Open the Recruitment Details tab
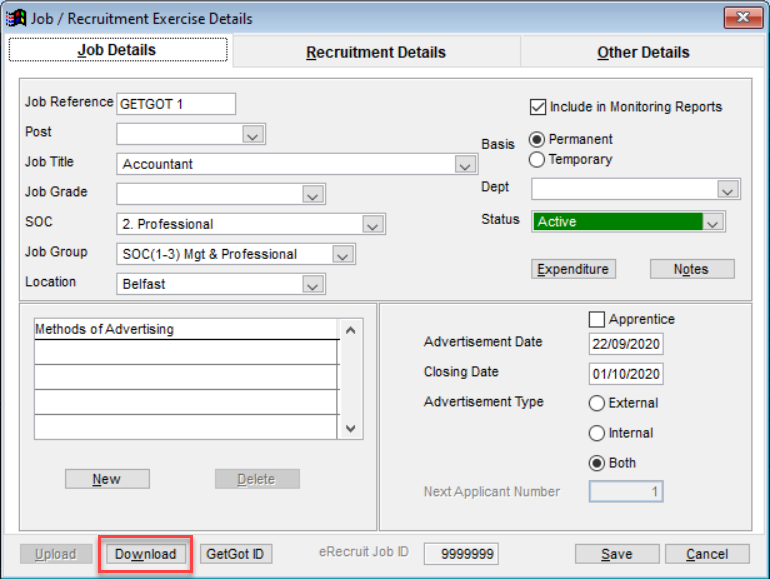Image resolution: width=770 pixels, height=579 pixels. coord(376,52)
